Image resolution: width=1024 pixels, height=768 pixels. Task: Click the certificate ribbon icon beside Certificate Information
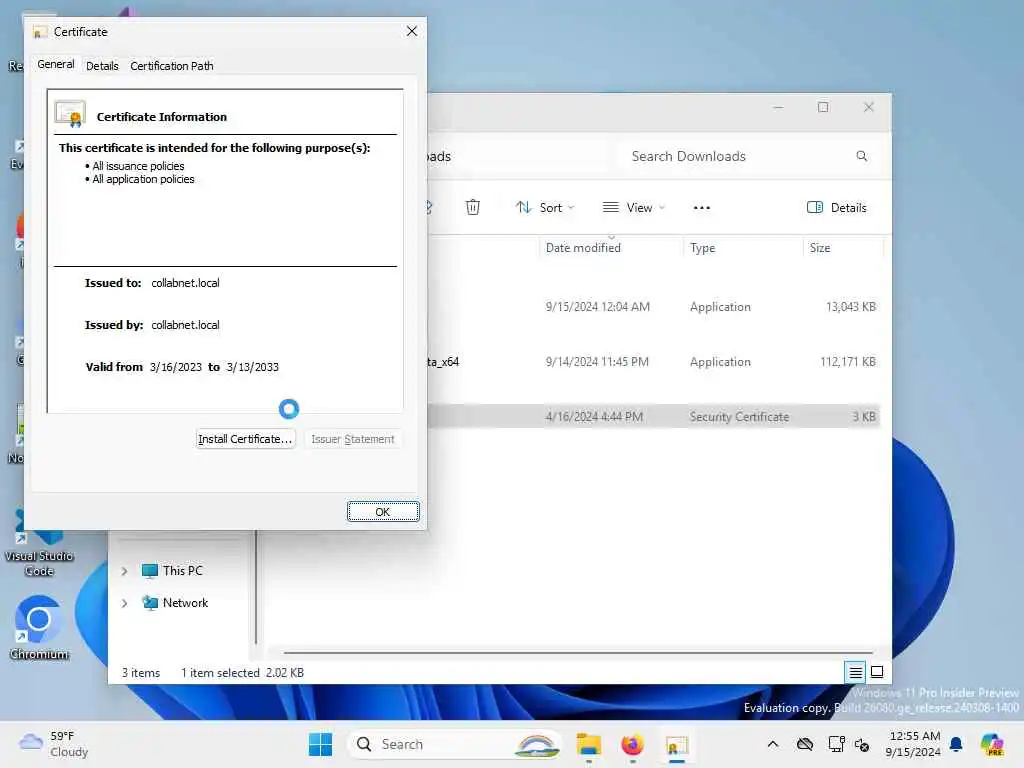(71, 114)
